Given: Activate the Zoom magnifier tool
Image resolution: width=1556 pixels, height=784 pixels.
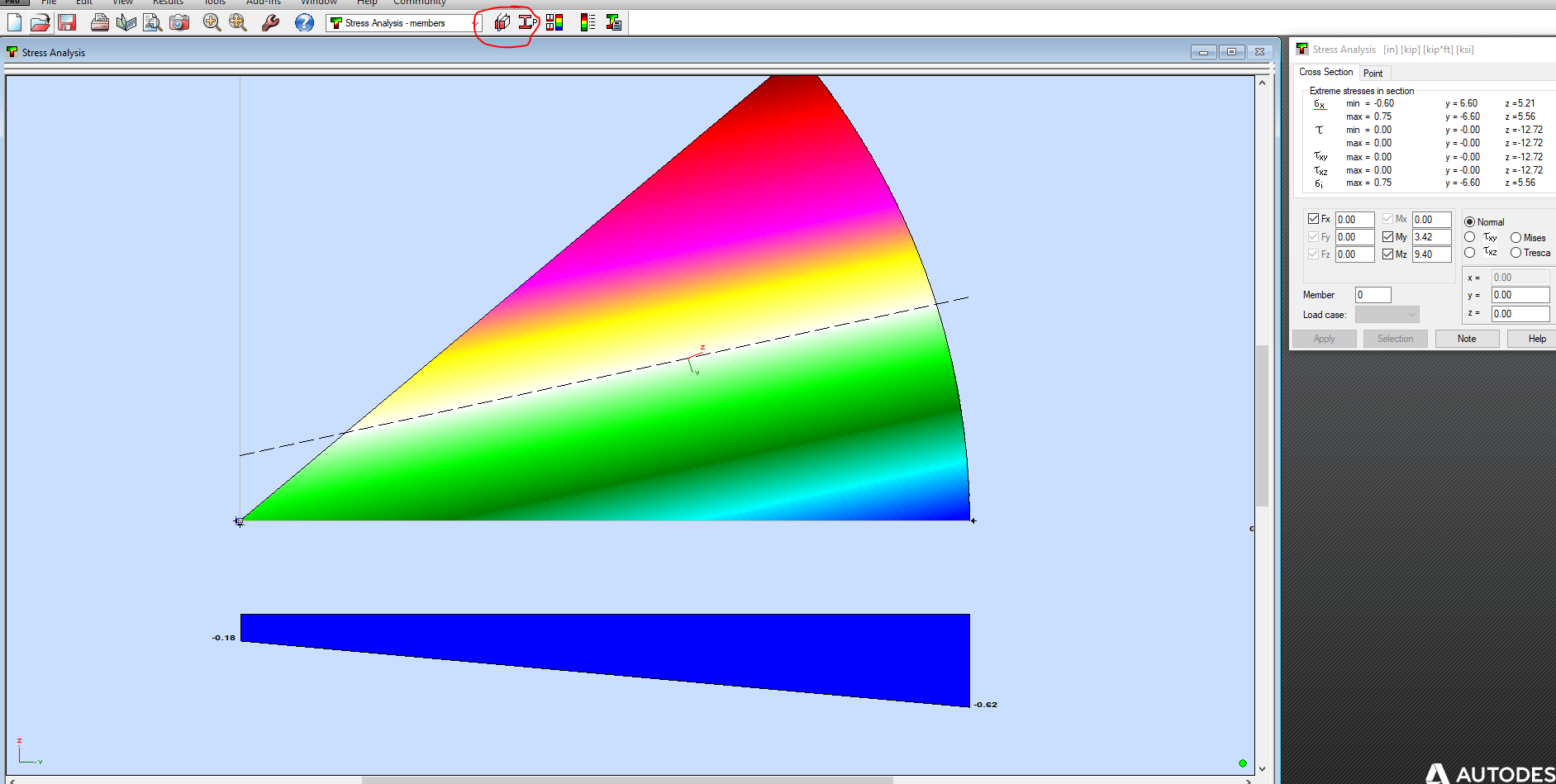Looking at the screenshot, I should point(212,23).
